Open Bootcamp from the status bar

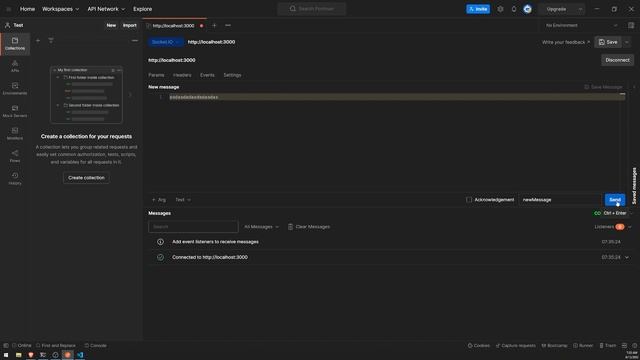(x=554, y=345)
